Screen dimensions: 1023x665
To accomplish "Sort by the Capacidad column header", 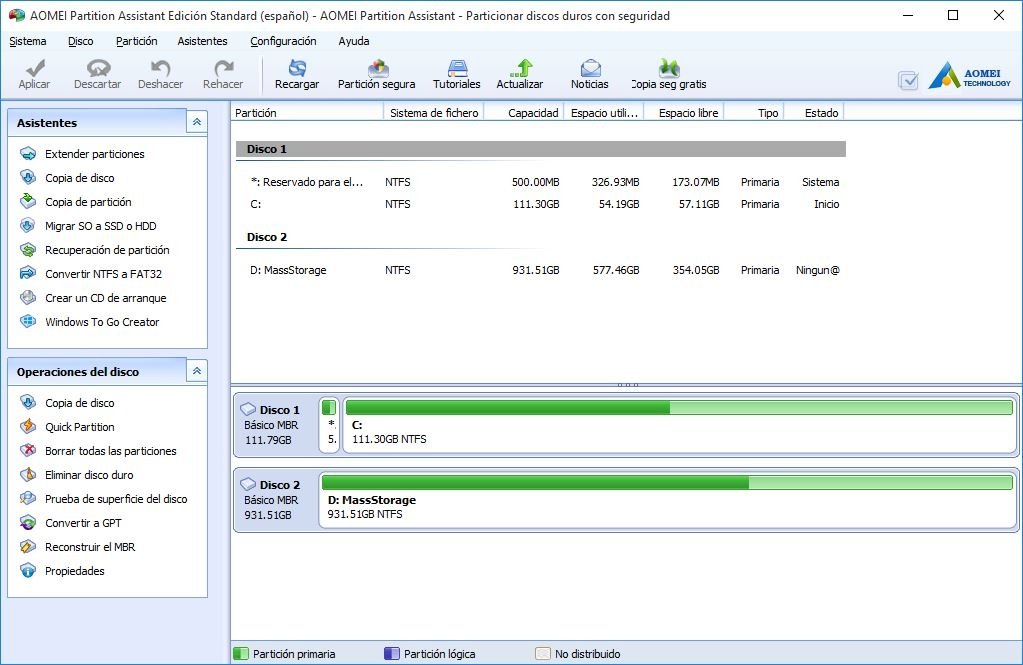I will coord(525,113).
